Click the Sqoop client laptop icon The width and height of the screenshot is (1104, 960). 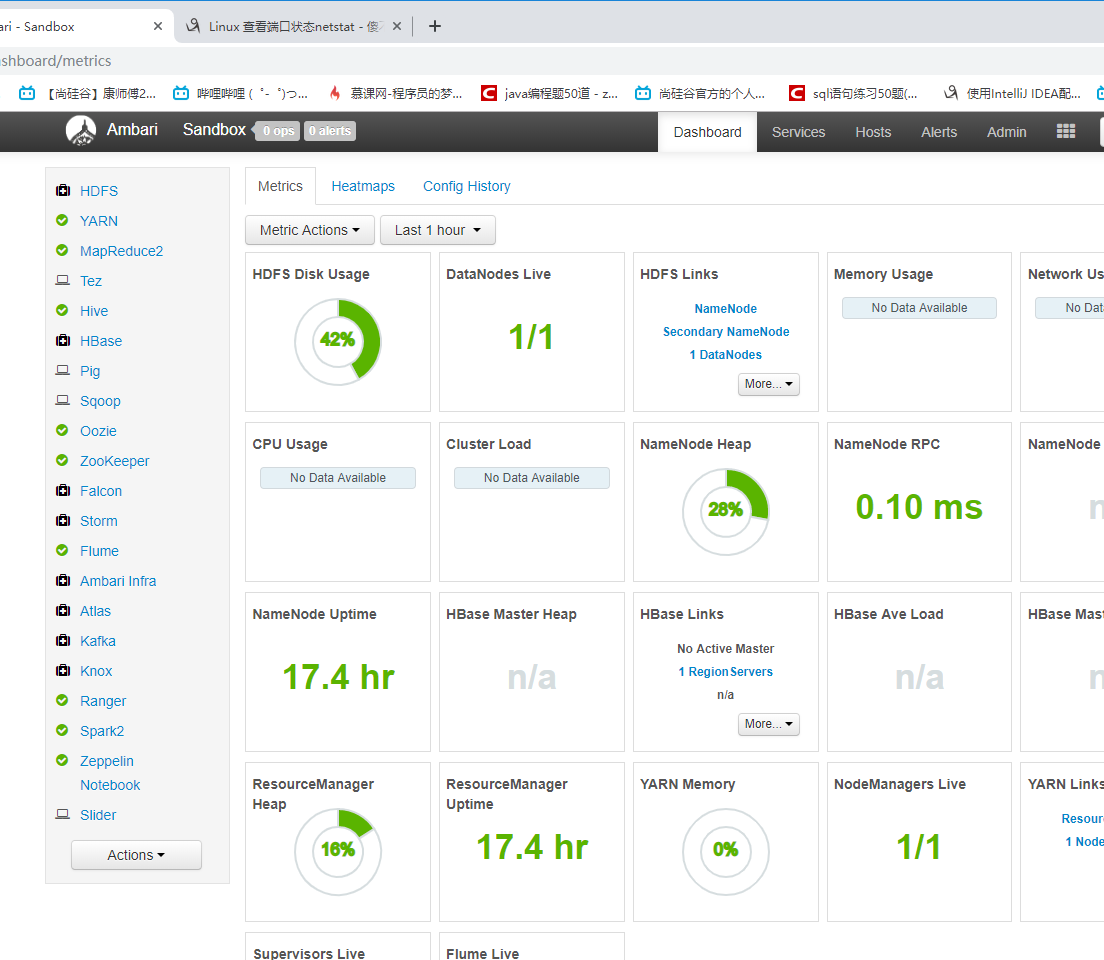(63, 400)
